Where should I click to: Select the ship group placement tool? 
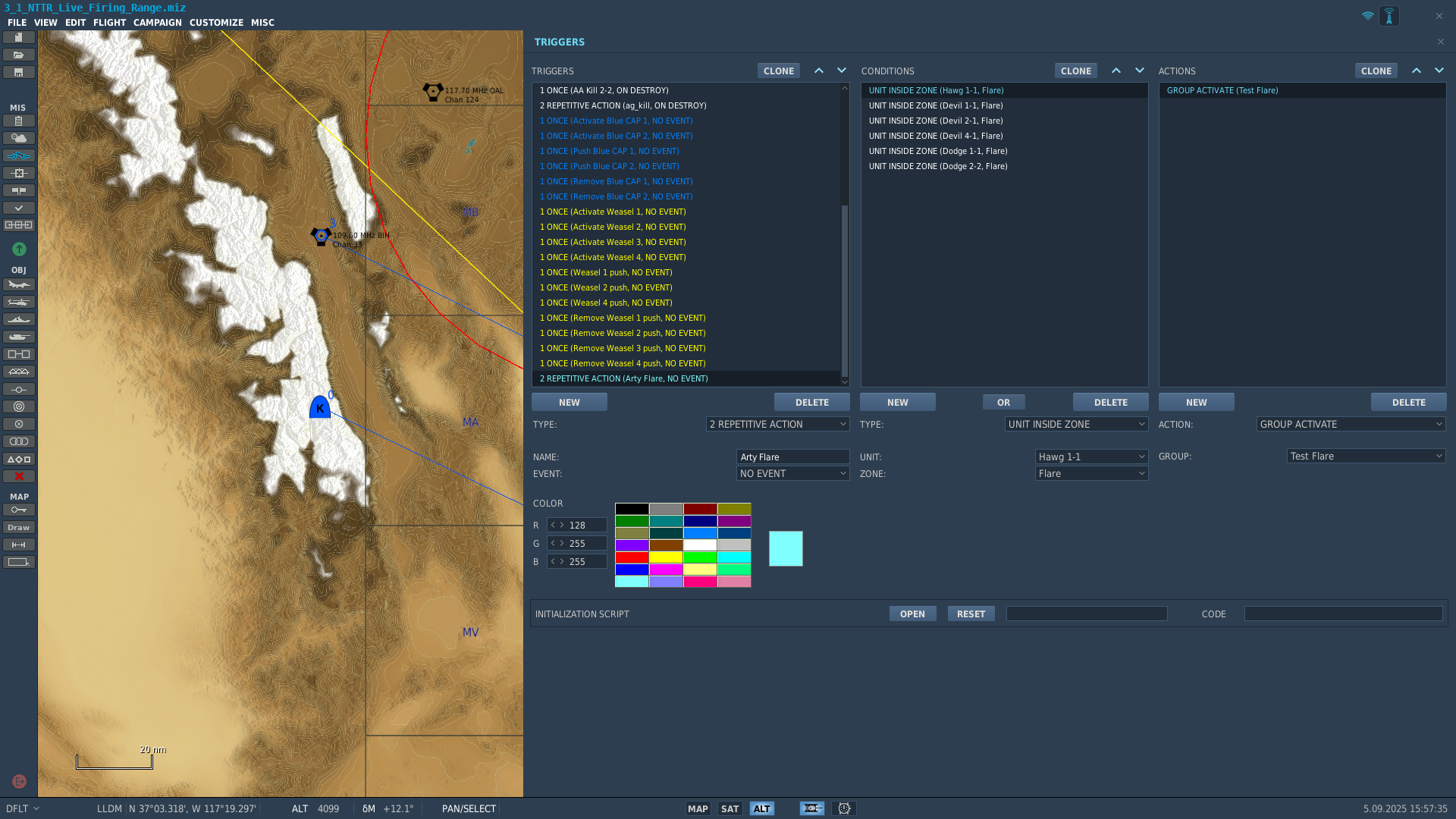[19, 319]
